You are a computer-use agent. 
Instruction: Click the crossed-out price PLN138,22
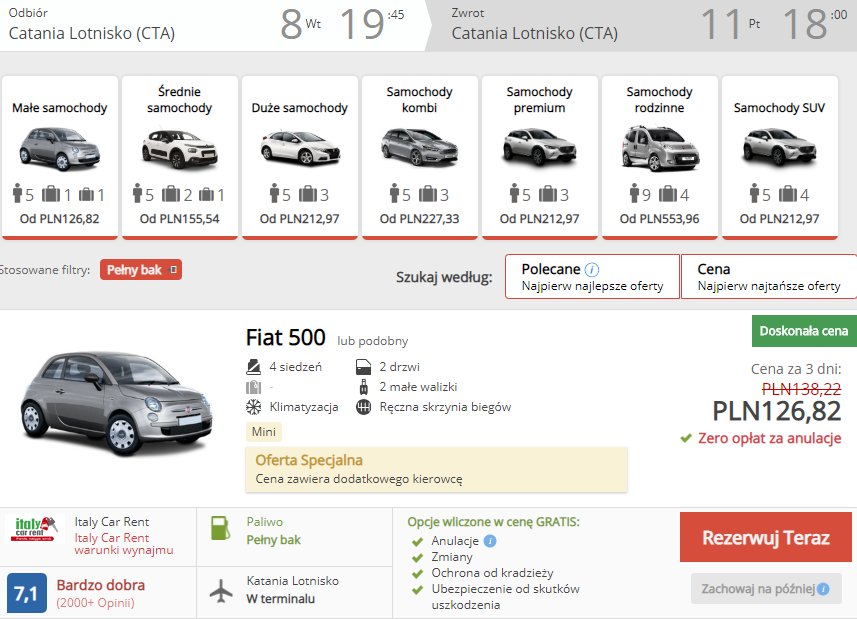tap(801, 389)
